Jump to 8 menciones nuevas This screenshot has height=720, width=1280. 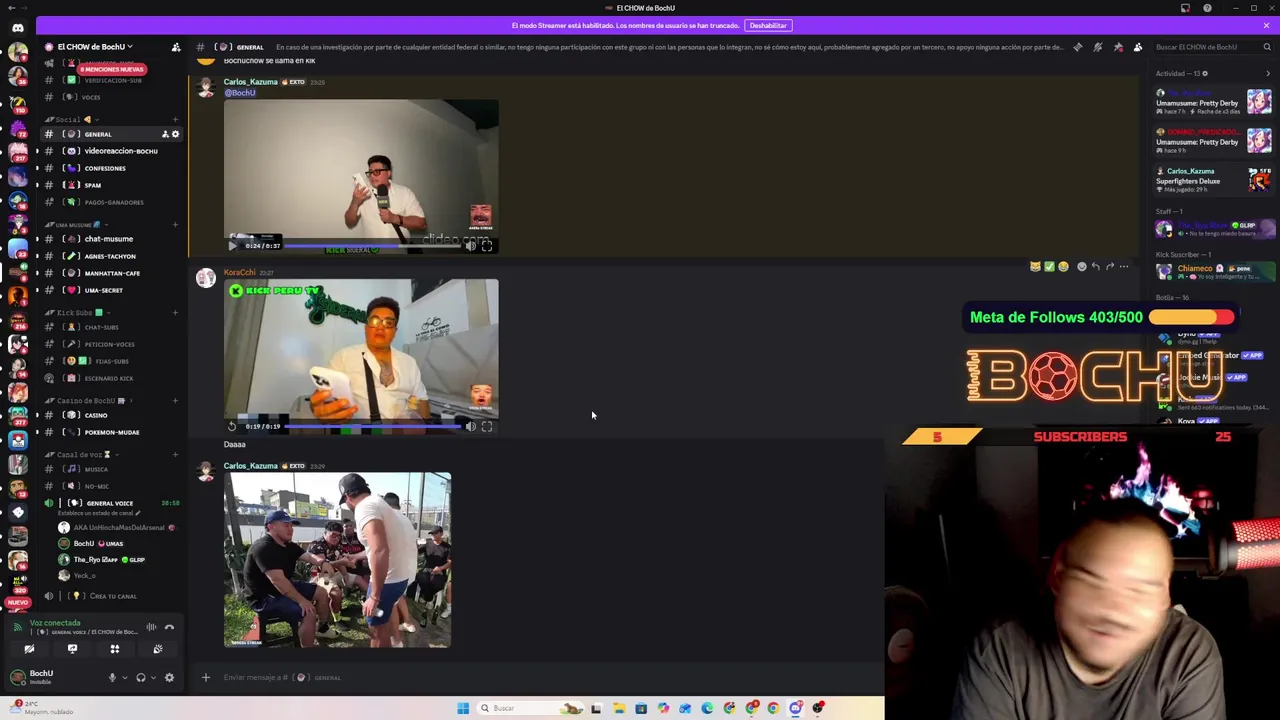(113, 69)
